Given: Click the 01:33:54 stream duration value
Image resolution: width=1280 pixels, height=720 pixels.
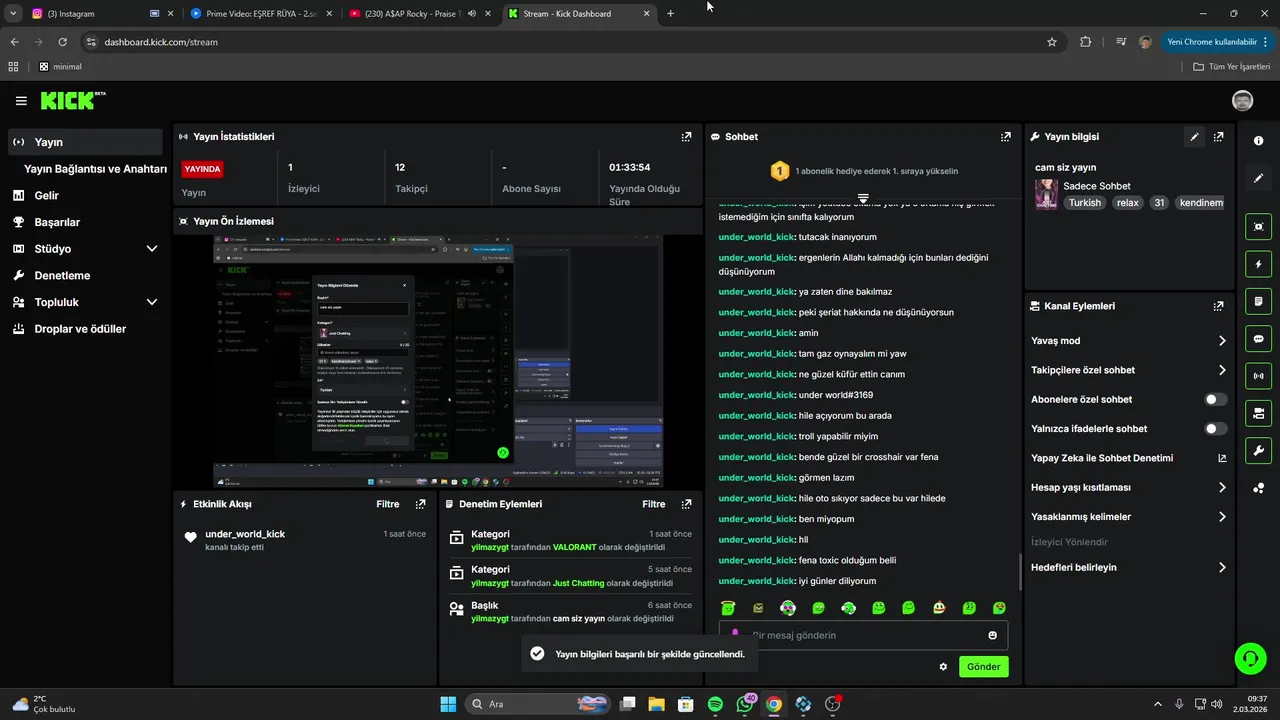Looking at the screenshot, I should tap(630, 167).
